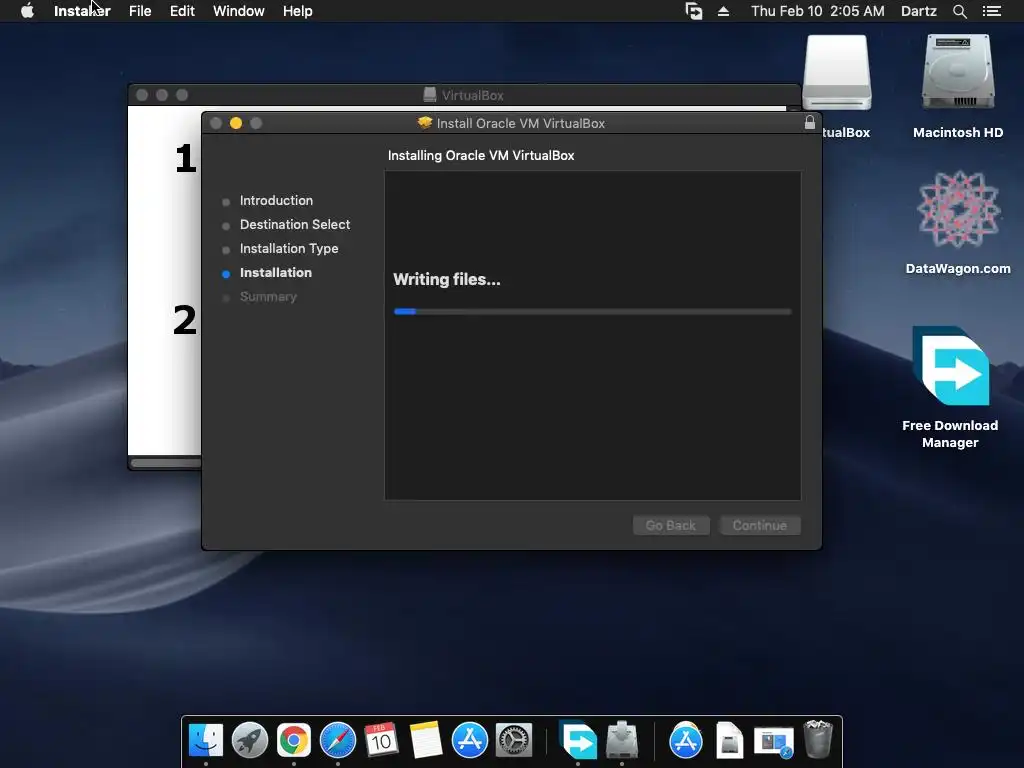The width and height of the screenshot is (1024, 768).
Task: Open the Trash from the Dock
Action: click(818, 739)
